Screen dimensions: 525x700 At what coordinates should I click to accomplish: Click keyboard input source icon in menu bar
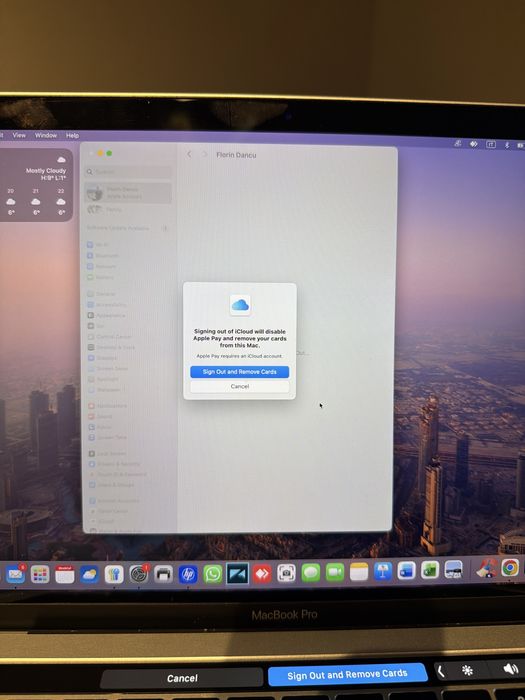[491, 144]
